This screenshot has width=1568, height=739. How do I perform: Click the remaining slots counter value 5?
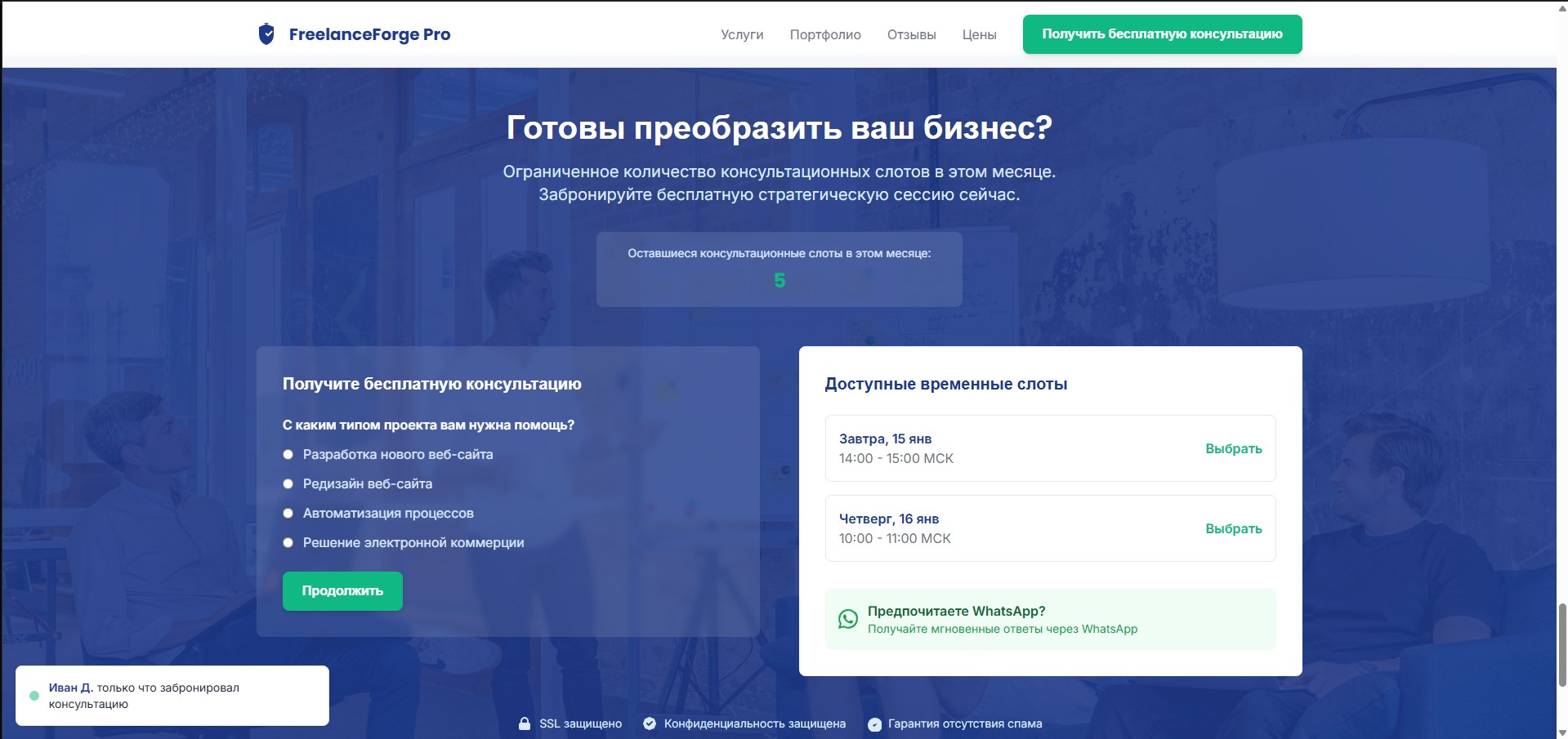point(780,281)
